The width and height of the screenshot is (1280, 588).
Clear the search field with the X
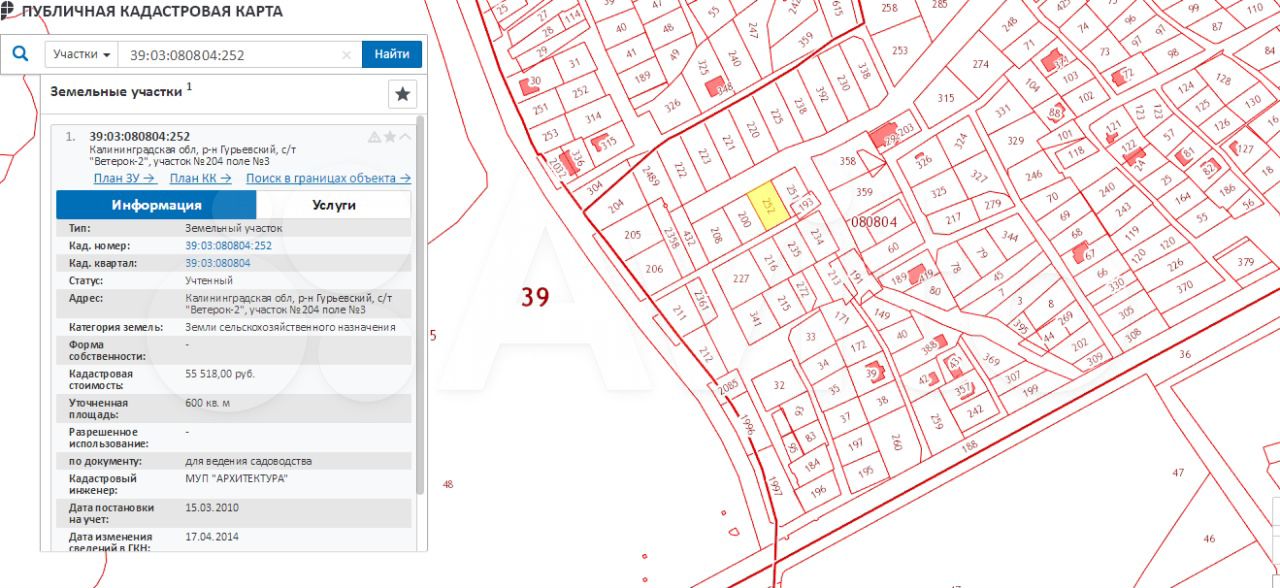[x=347, y=55]
